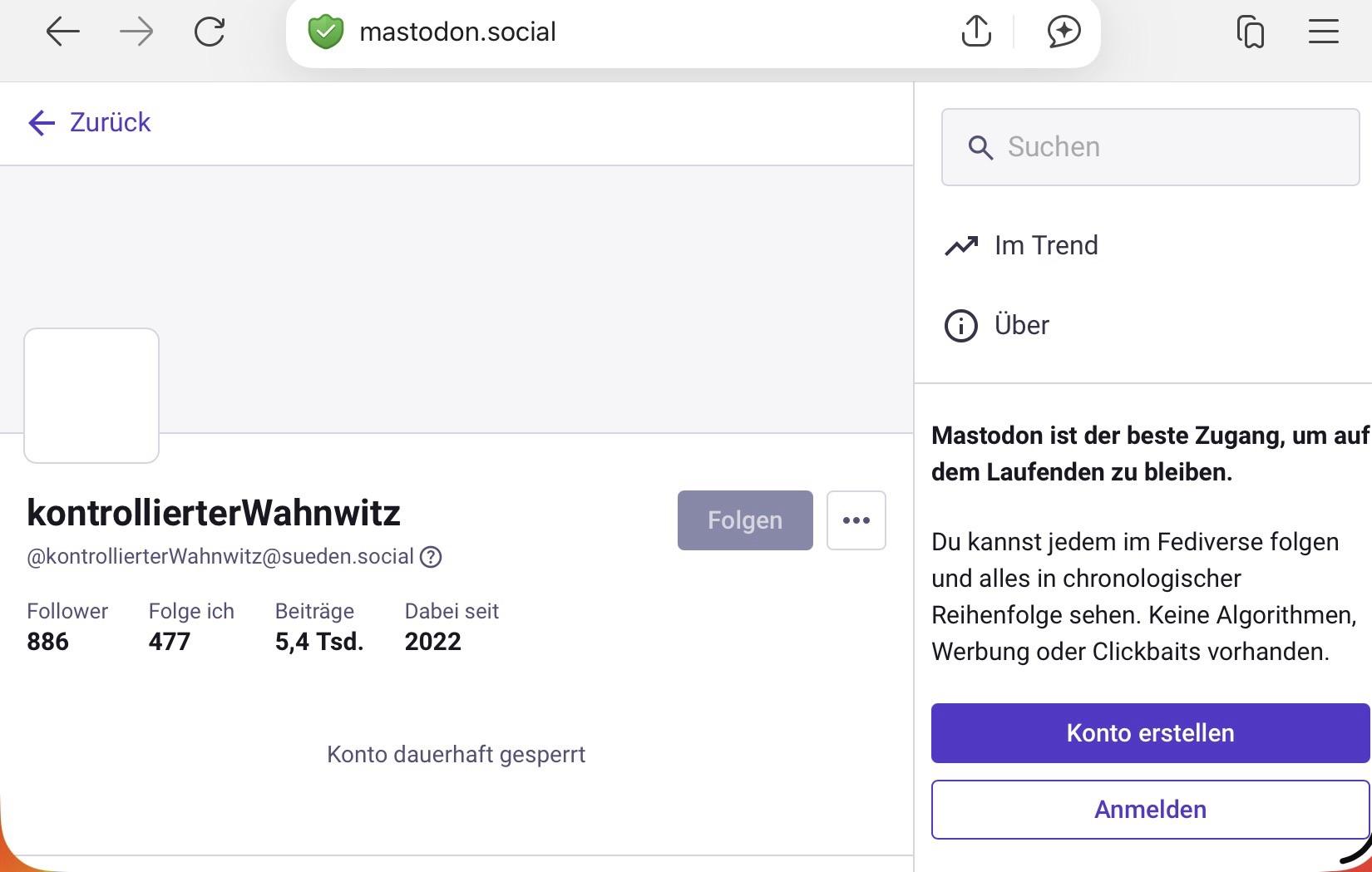Show open browser tabs

click(x=1251, y=32)
